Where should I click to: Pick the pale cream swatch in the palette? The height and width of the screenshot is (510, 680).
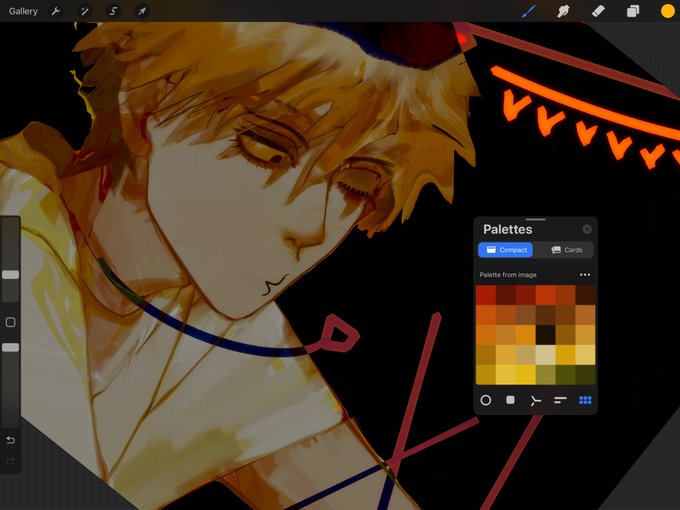[546, 355]
